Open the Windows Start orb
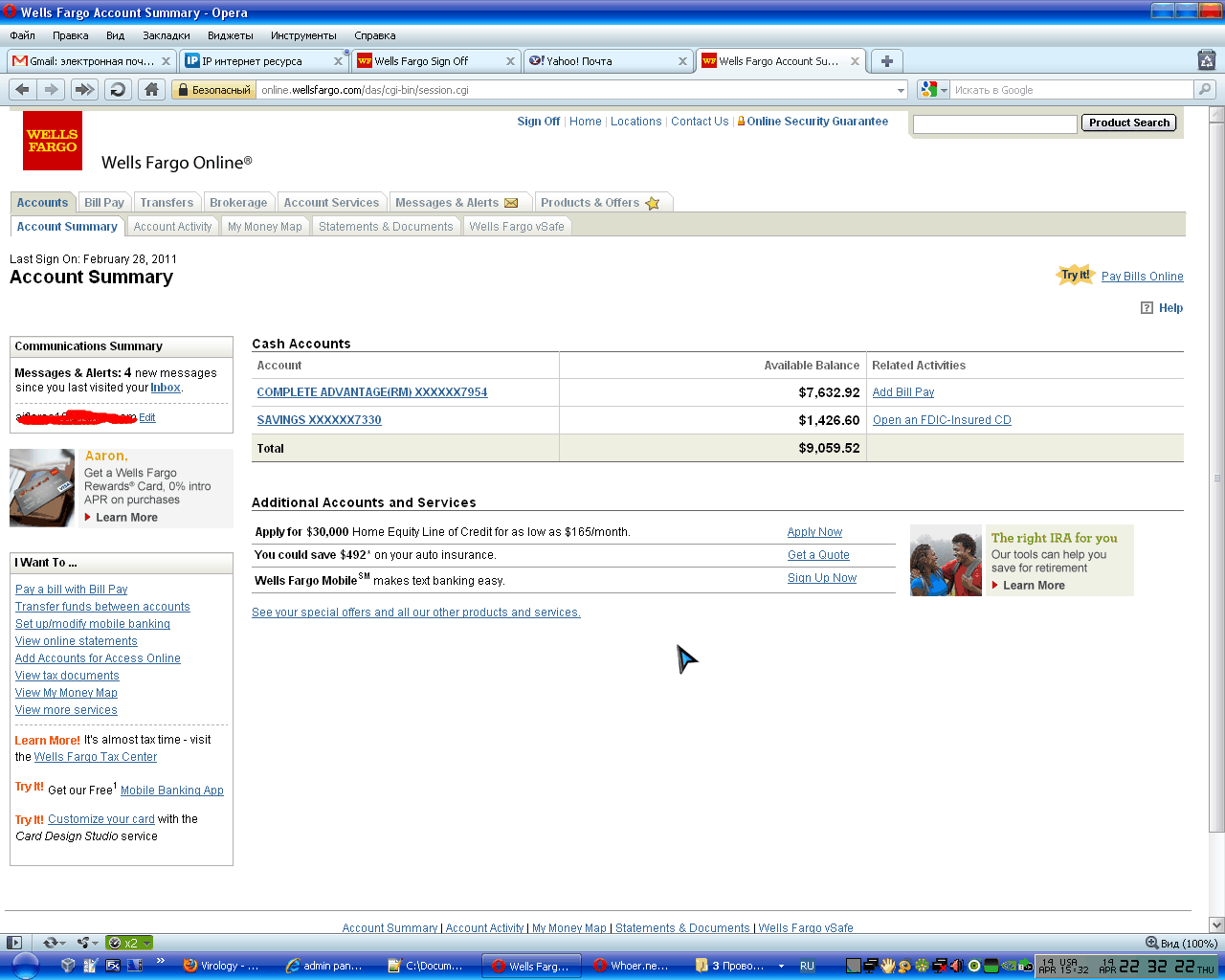1225x980 pixels. [x=26, y=966]
